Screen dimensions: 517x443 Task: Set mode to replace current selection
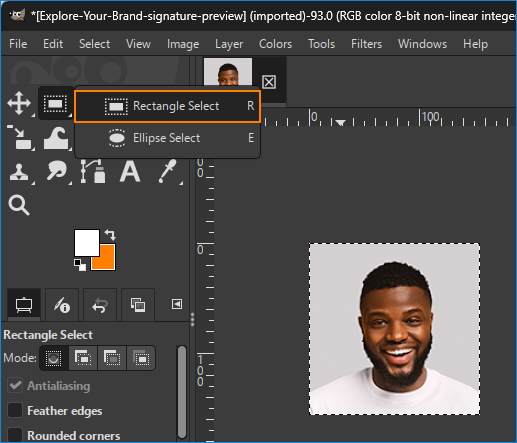click(x=54, y=358)
